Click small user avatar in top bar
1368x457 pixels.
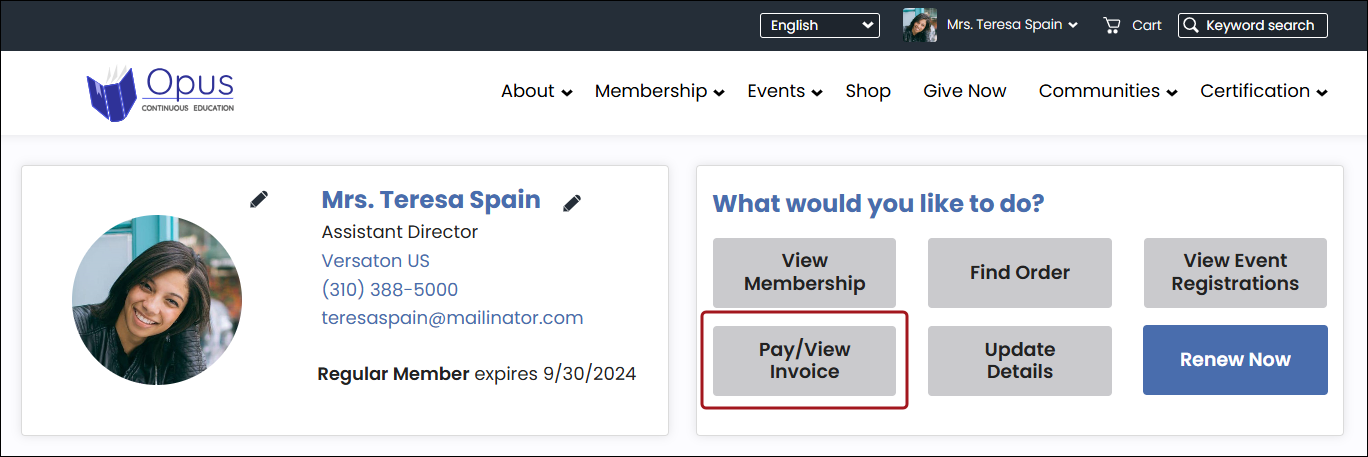919,26
